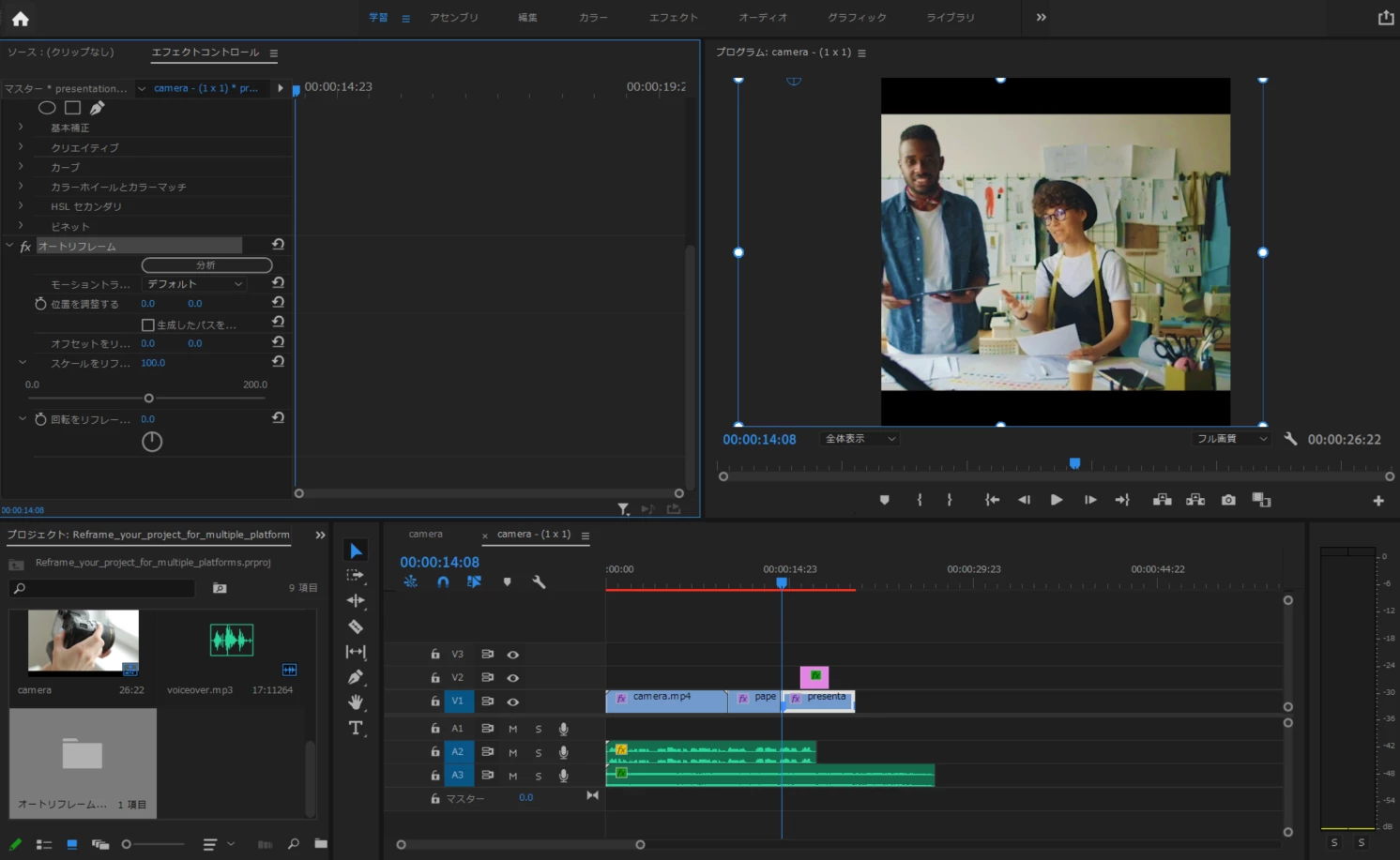Viewport: 1400px width, 860px height.
Task: Select the camera clip thumbnail in project
Action: (x=84, y=641)
